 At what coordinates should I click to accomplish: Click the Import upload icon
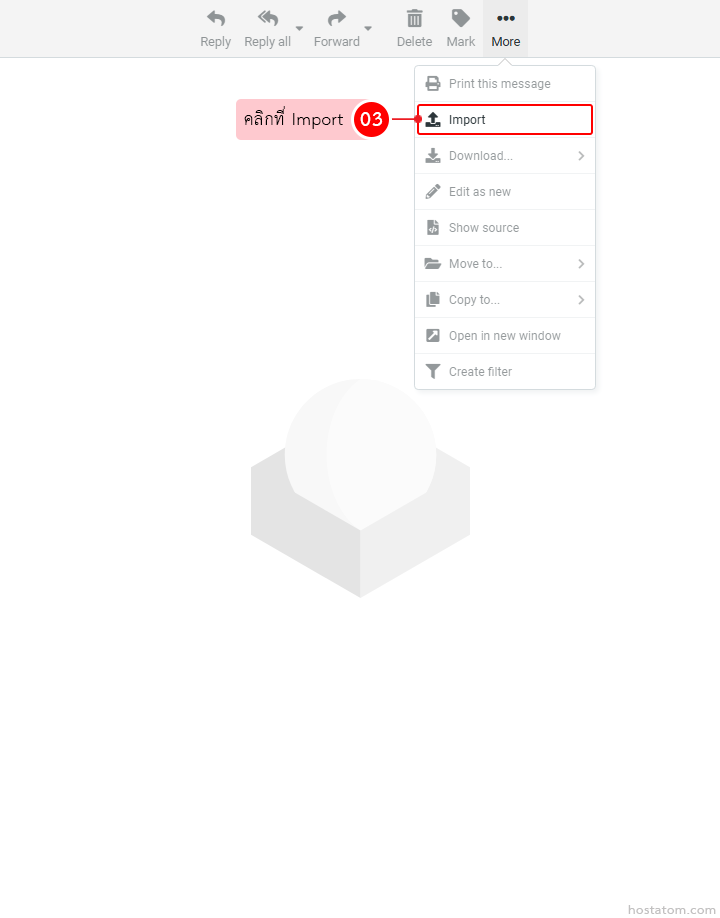tap(433, 120)
